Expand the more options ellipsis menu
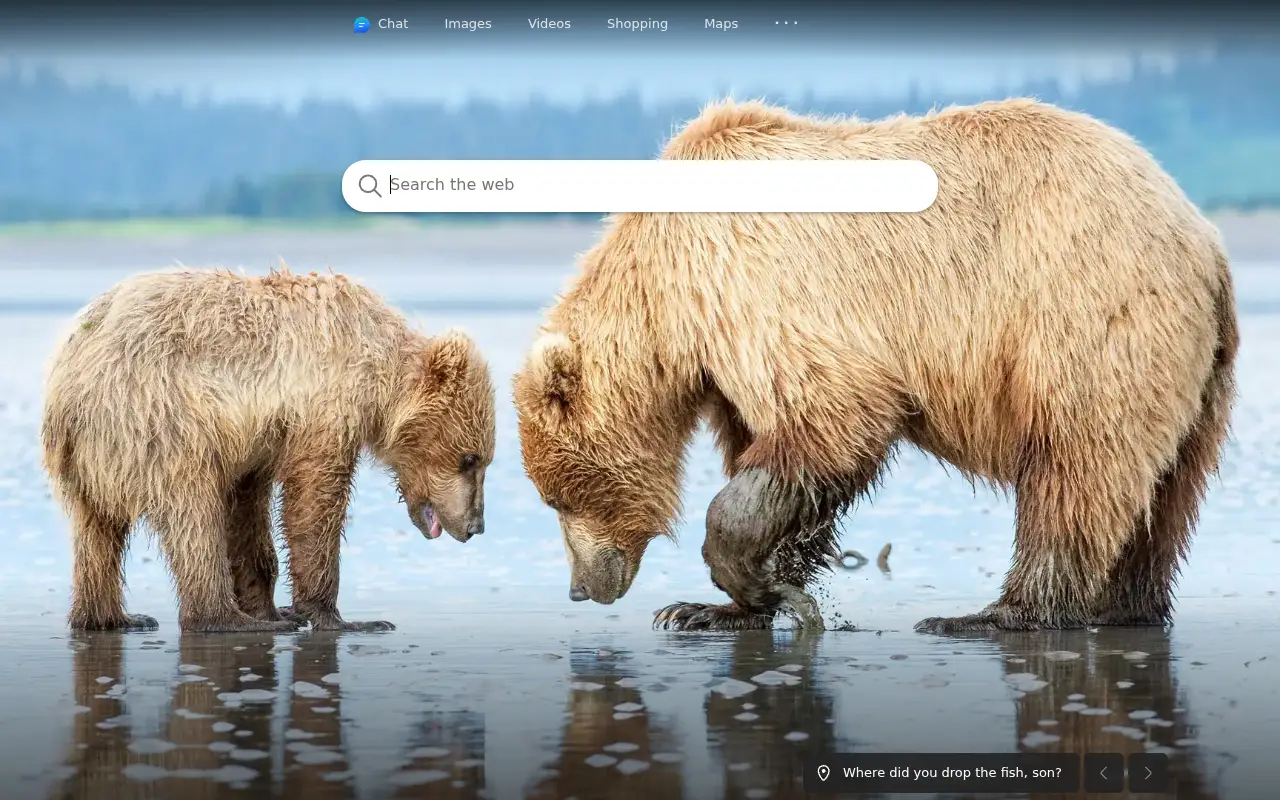 (786, 23)
